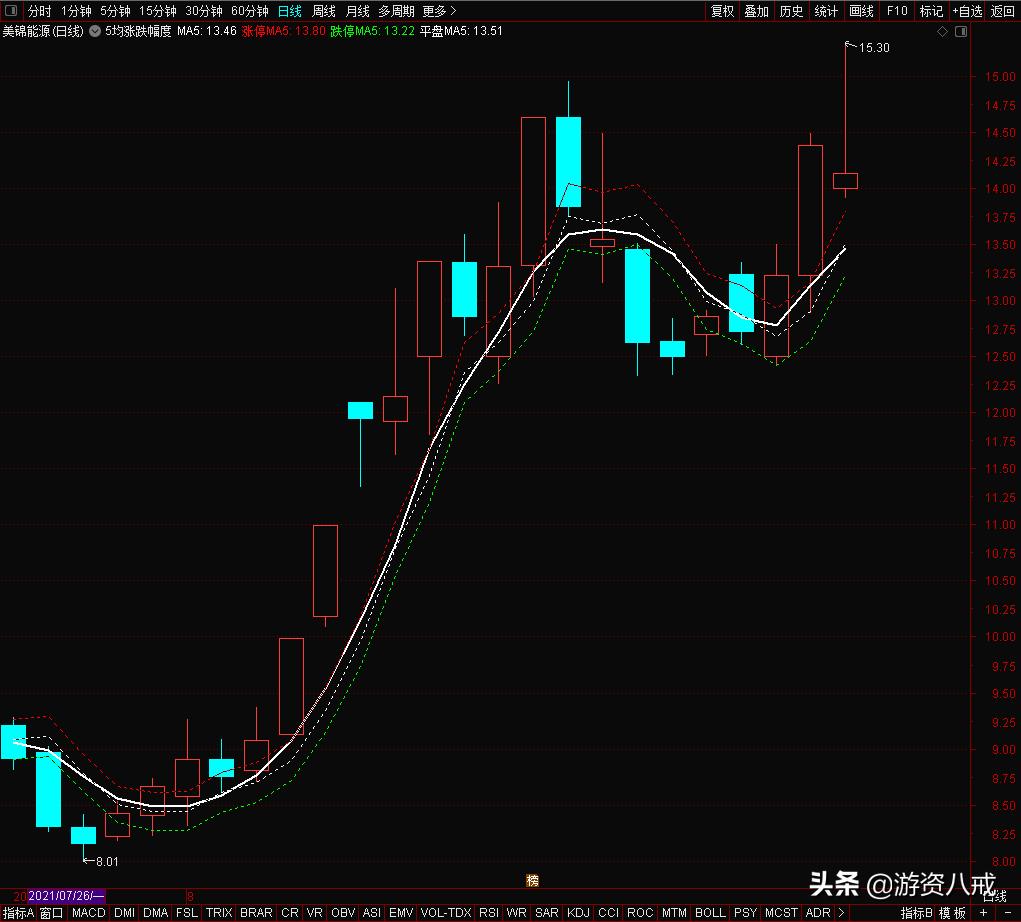
Task: Select the VOL-TDX indicator tab
Action: click(x=446, y=913)
